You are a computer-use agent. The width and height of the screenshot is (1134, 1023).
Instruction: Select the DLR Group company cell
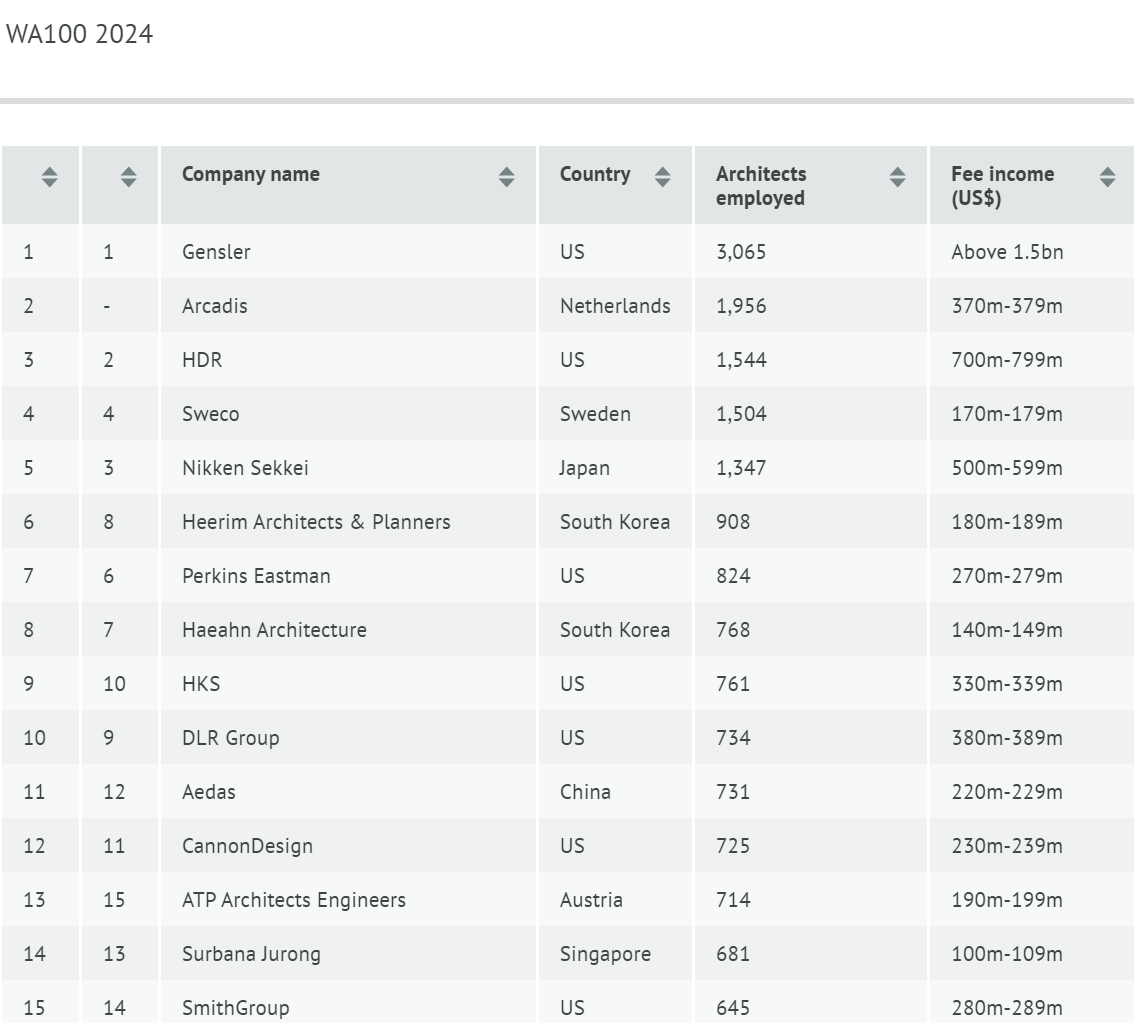pos(349,737)
